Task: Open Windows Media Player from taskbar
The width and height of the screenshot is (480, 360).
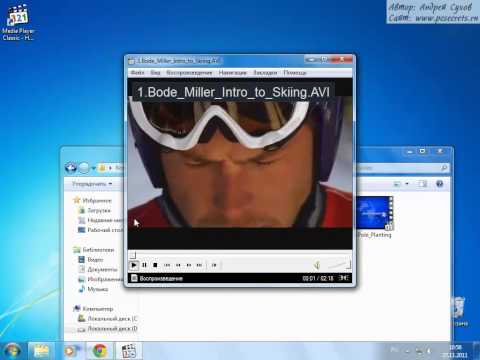Action: click(70, 351)
